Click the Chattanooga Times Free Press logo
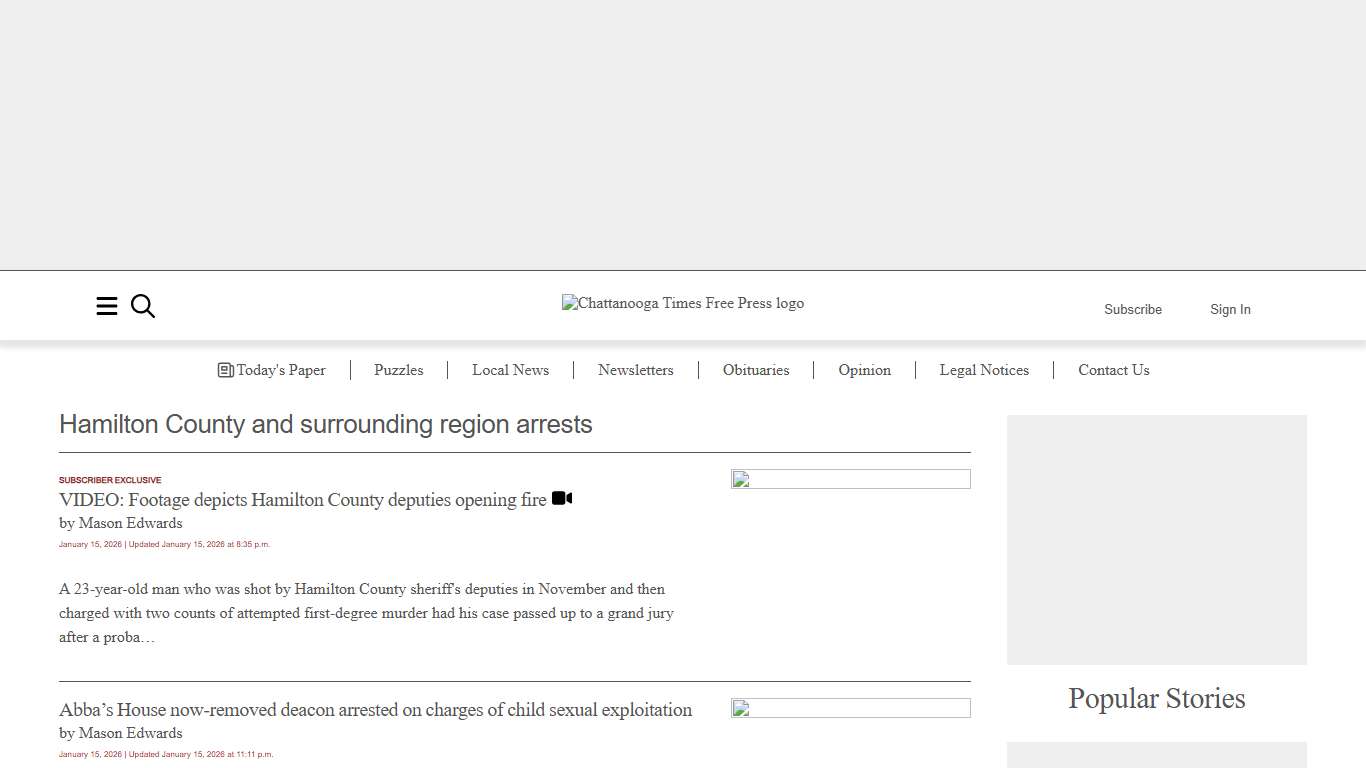The width and height of the screenshot is (1366, 768). click(x=683, y=303)
